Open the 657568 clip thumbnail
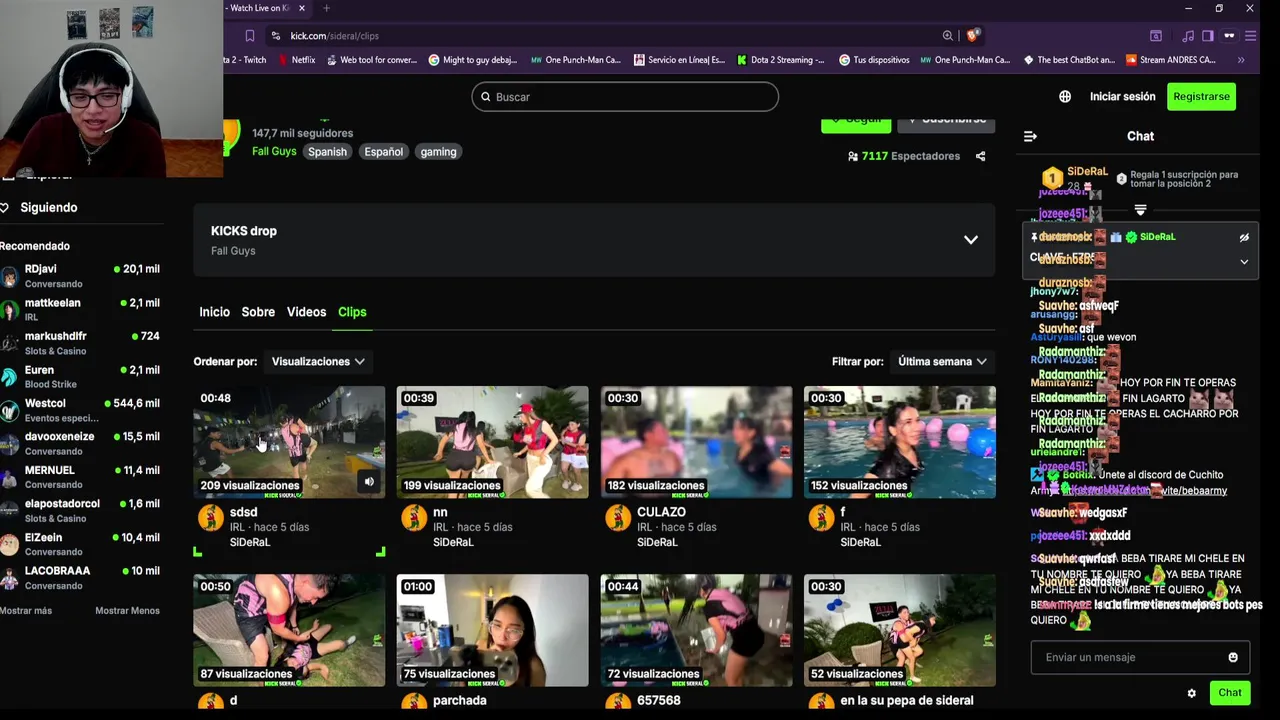1280x720 pixels. (x=696, y=630)
